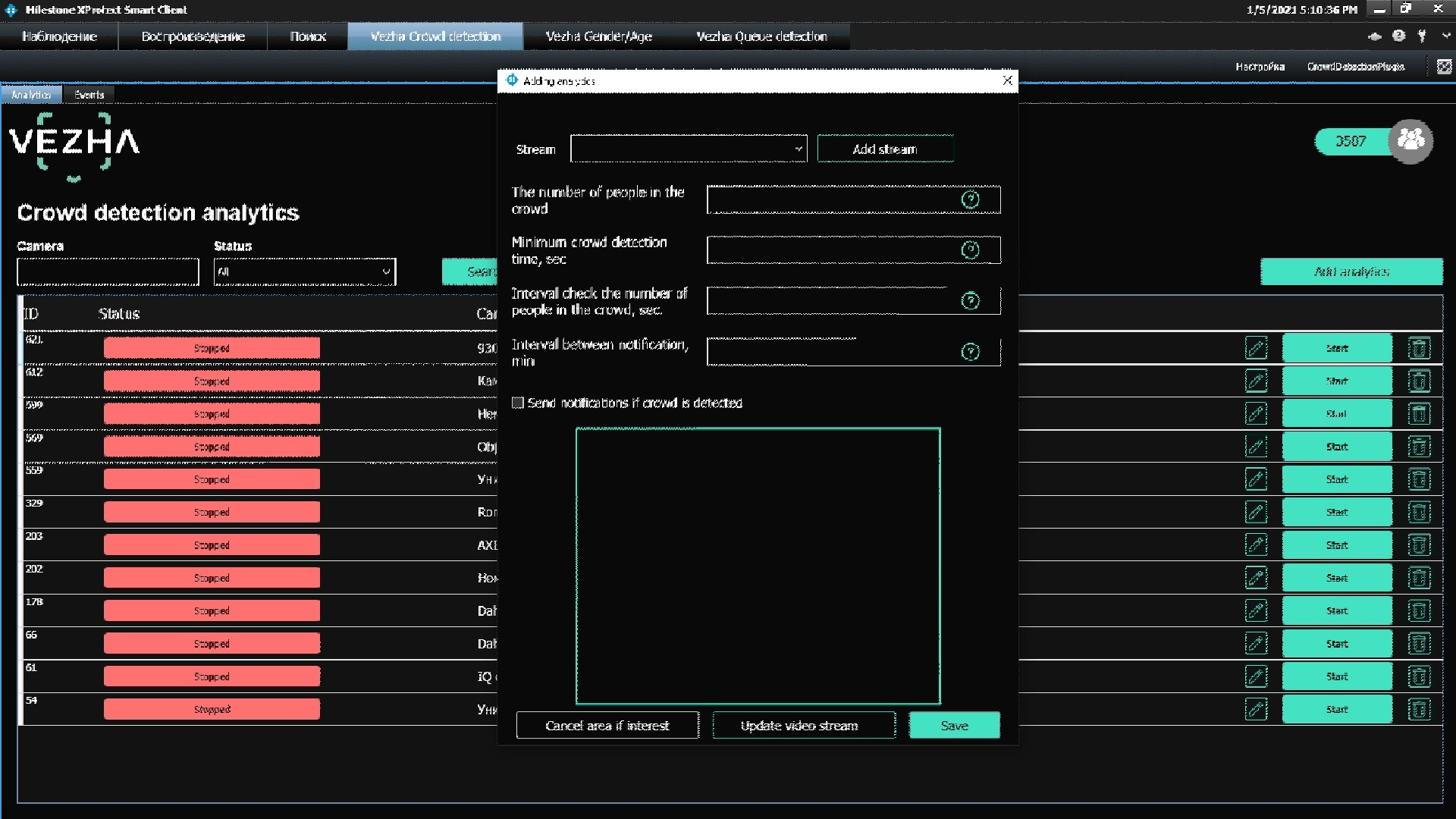The image size is (1456, 819).
Task: Click the crowd people icon next to 3507
Action: click(x=1410, y=140)
